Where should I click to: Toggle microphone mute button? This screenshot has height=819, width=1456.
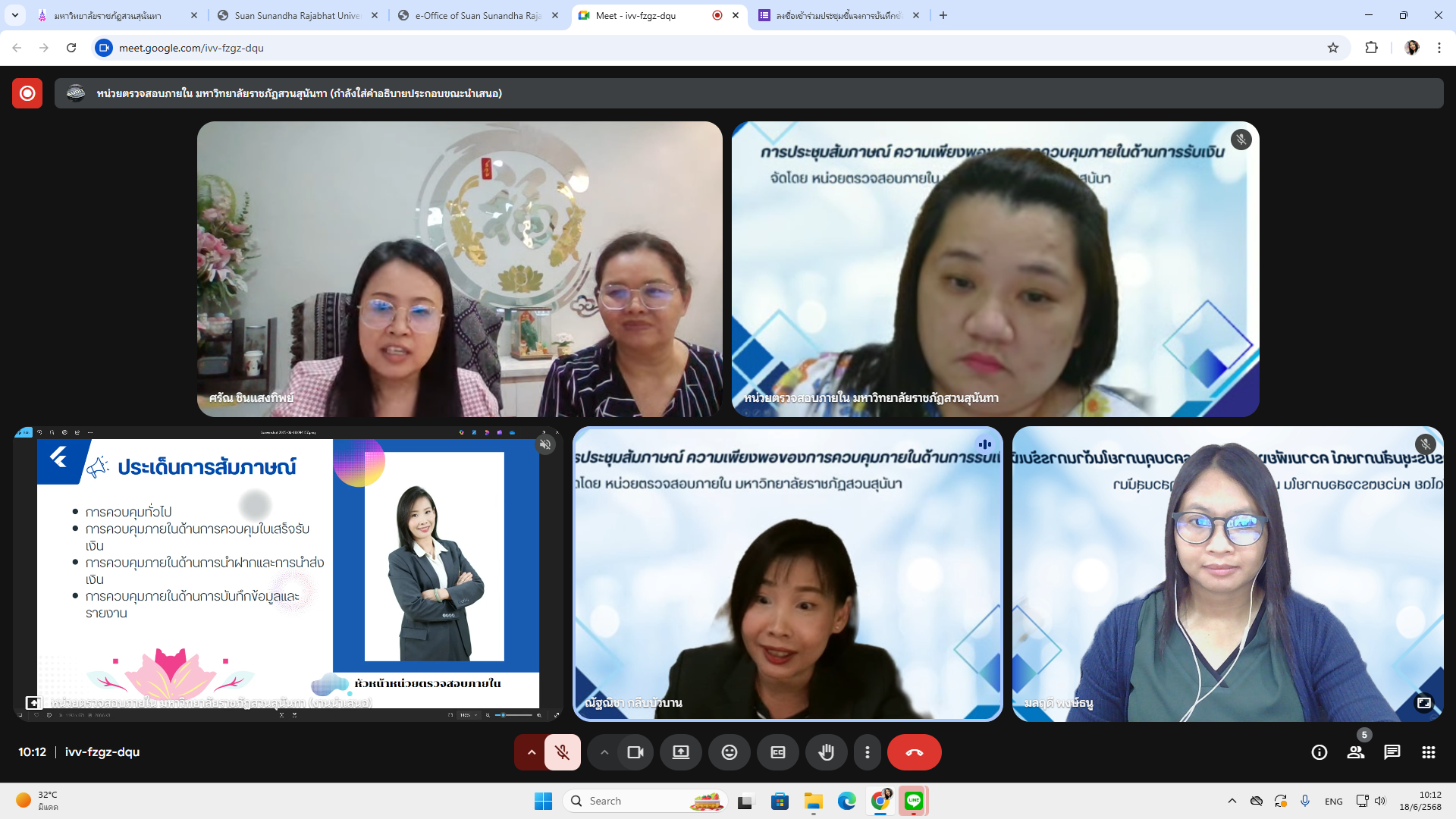(562, 752)
